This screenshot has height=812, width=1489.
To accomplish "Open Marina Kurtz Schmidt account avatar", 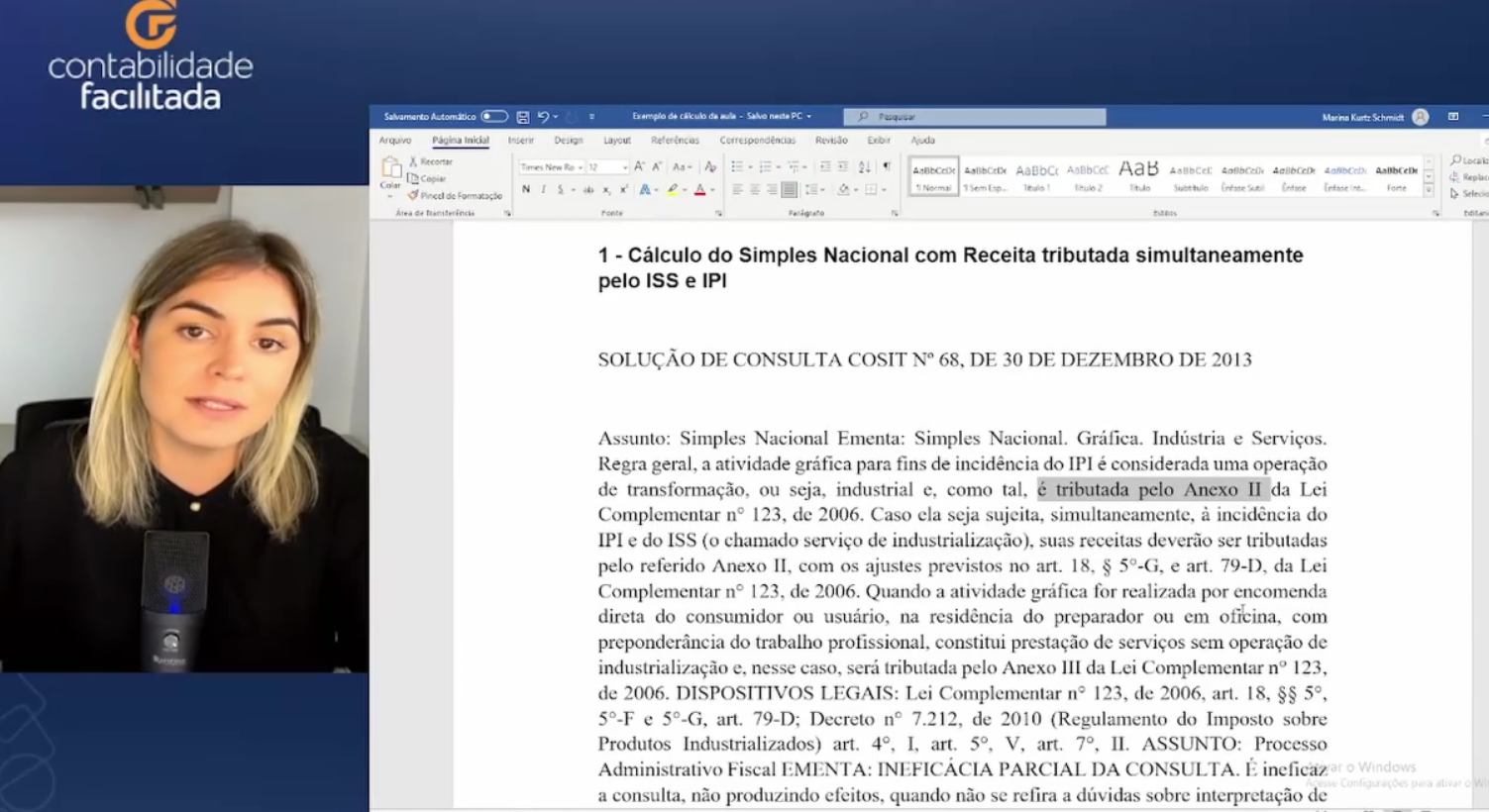I will click(x=1420, y=117).
